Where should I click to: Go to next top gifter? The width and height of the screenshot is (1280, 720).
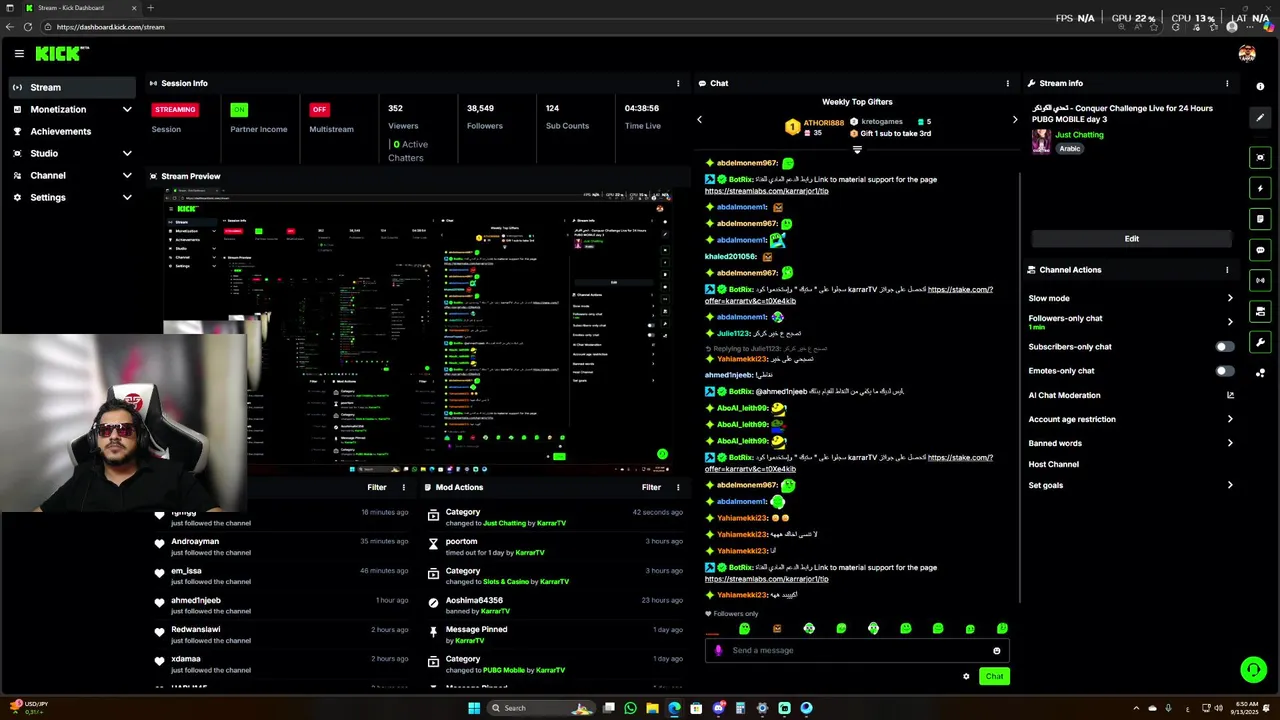1015,120
